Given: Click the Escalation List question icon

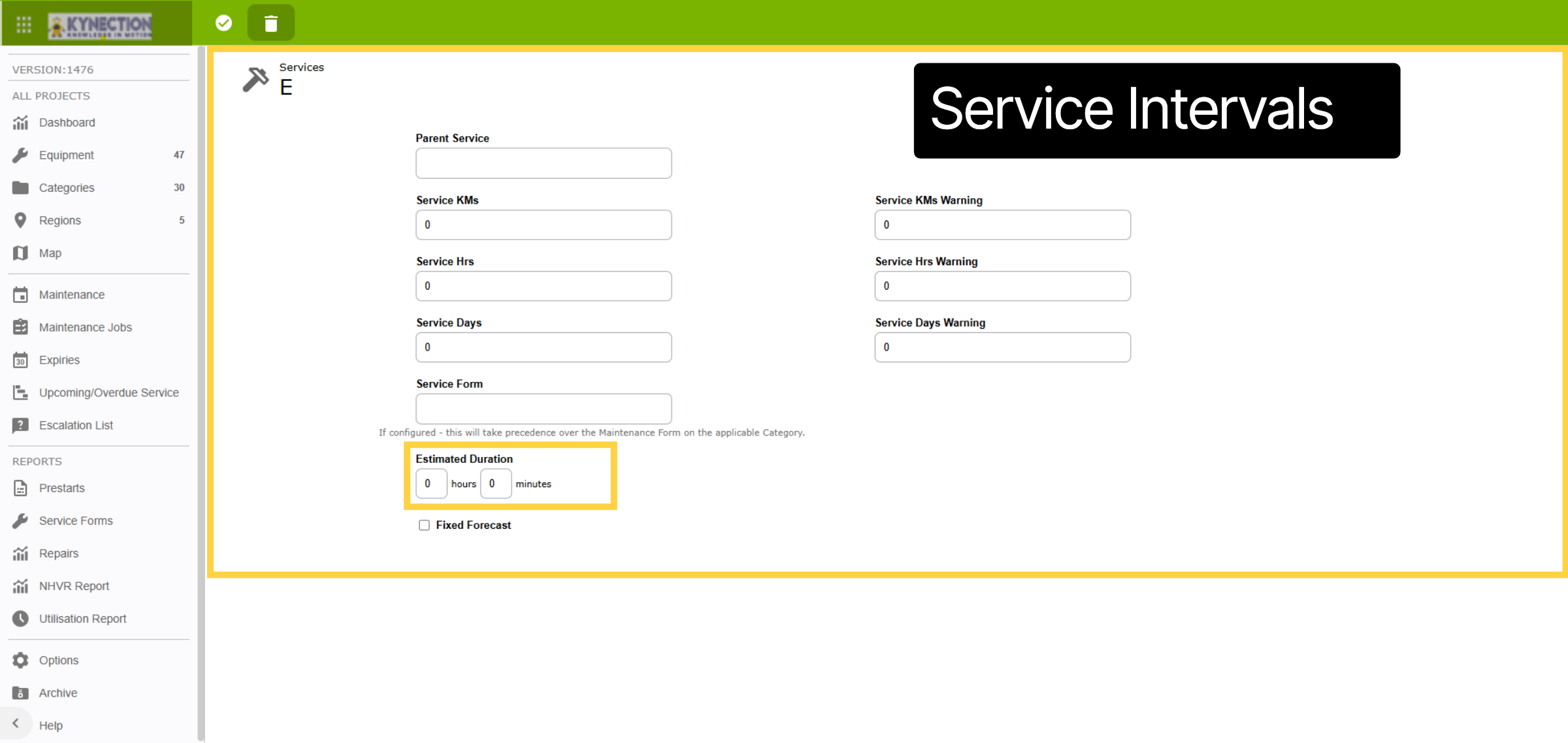Looking at the screenshot, I should pos(21,426).
